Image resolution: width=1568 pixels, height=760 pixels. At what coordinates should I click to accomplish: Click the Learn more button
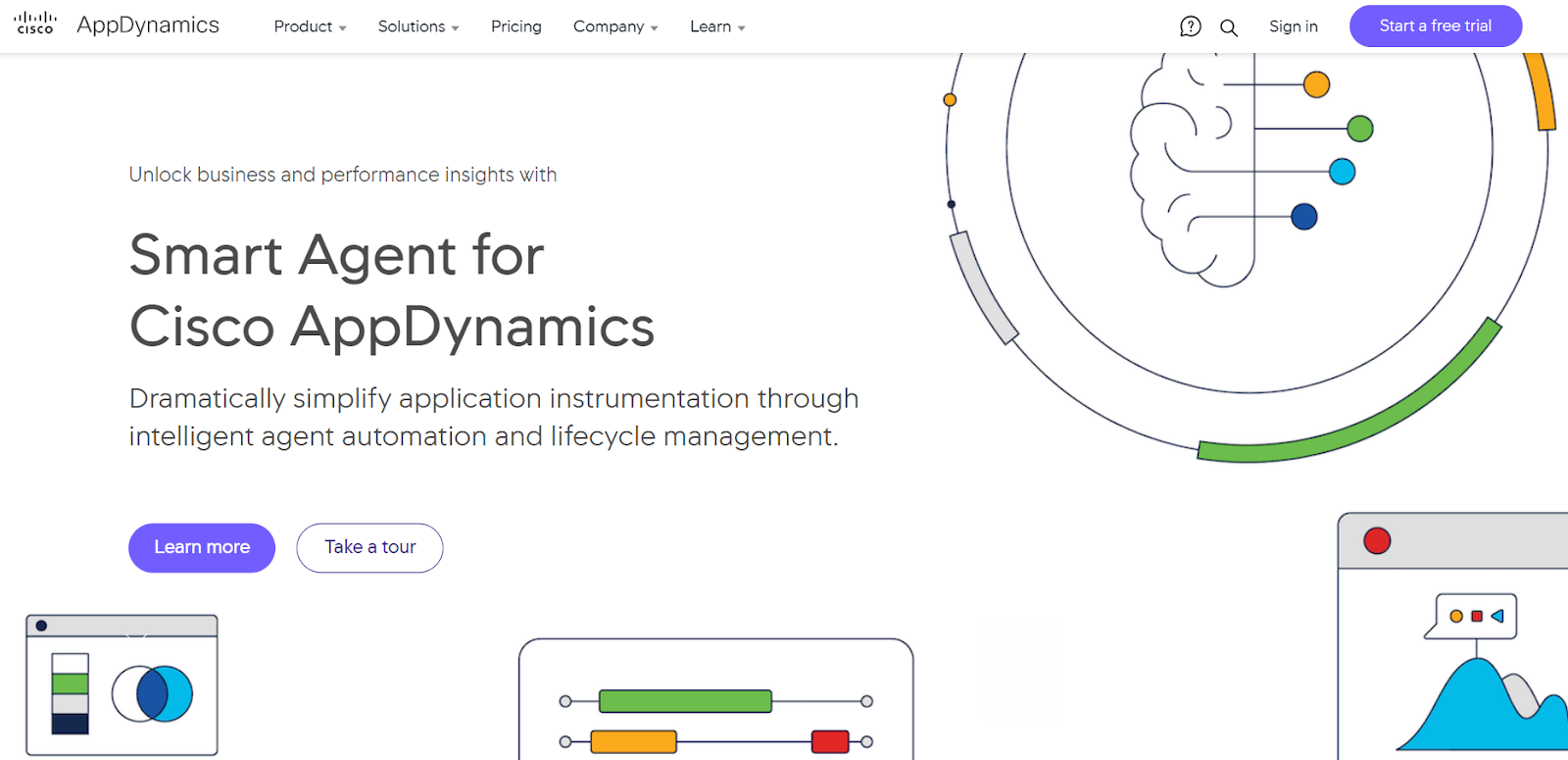[202, 547]
